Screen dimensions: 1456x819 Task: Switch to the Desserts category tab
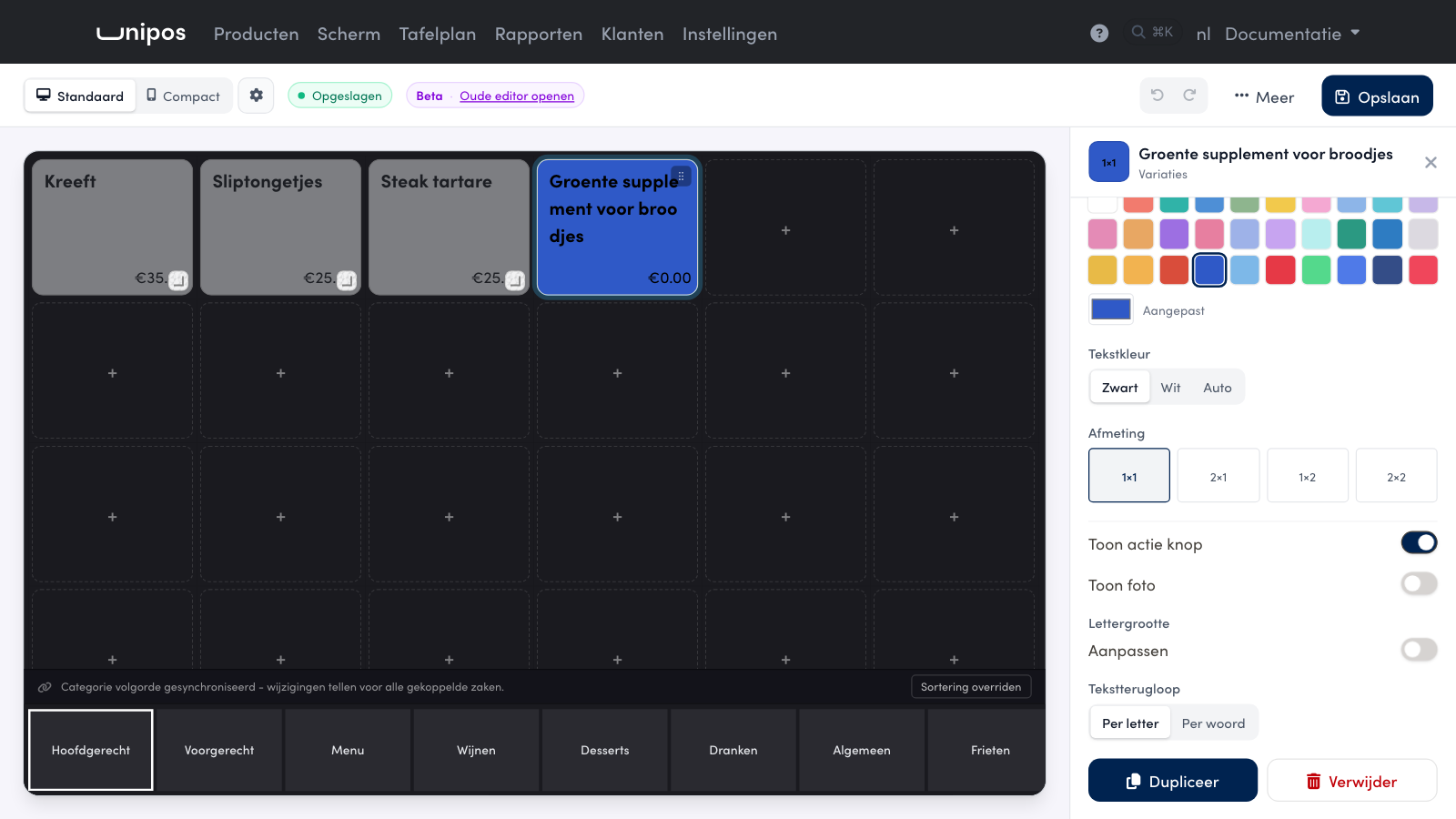click(605, 751)
